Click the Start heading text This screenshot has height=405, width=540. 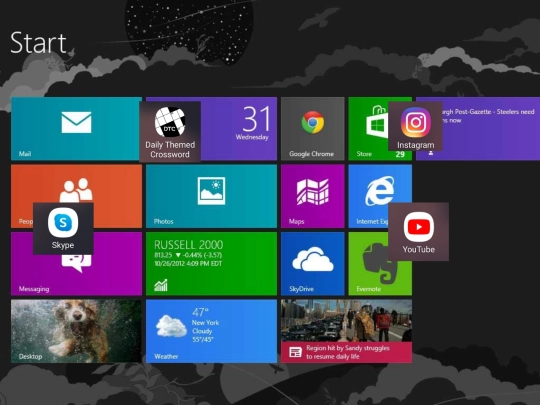tap(38, 43)
